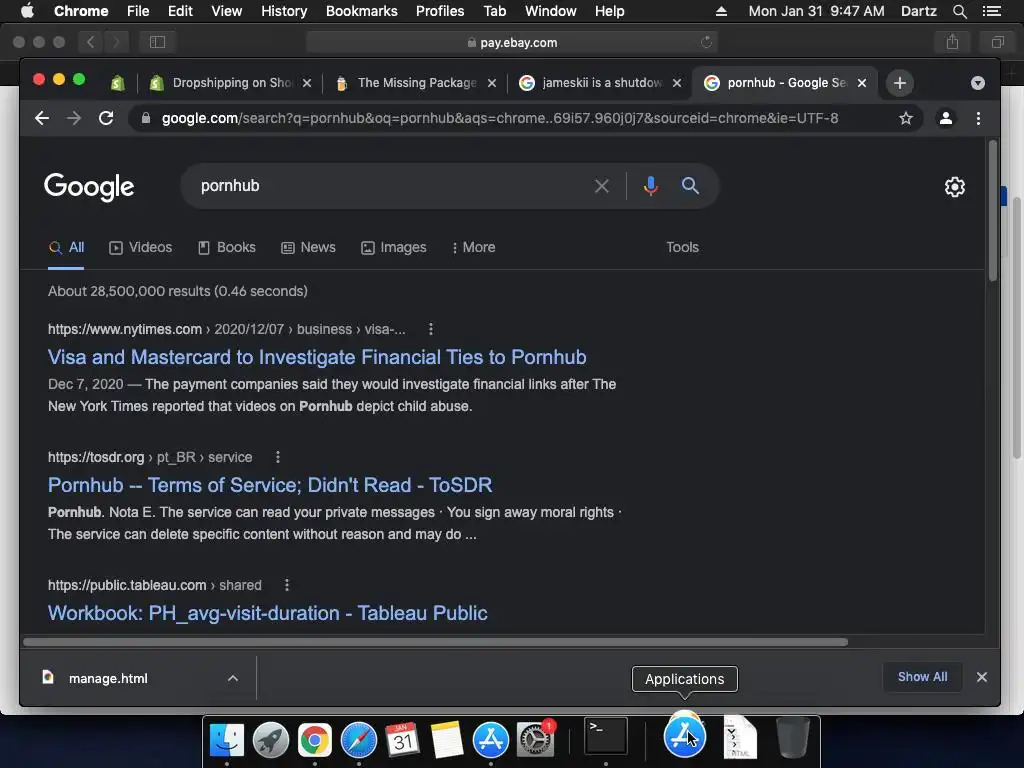
Task: Open Google quick settings gear
Action: pyautogui.click(x=955, y=187)
